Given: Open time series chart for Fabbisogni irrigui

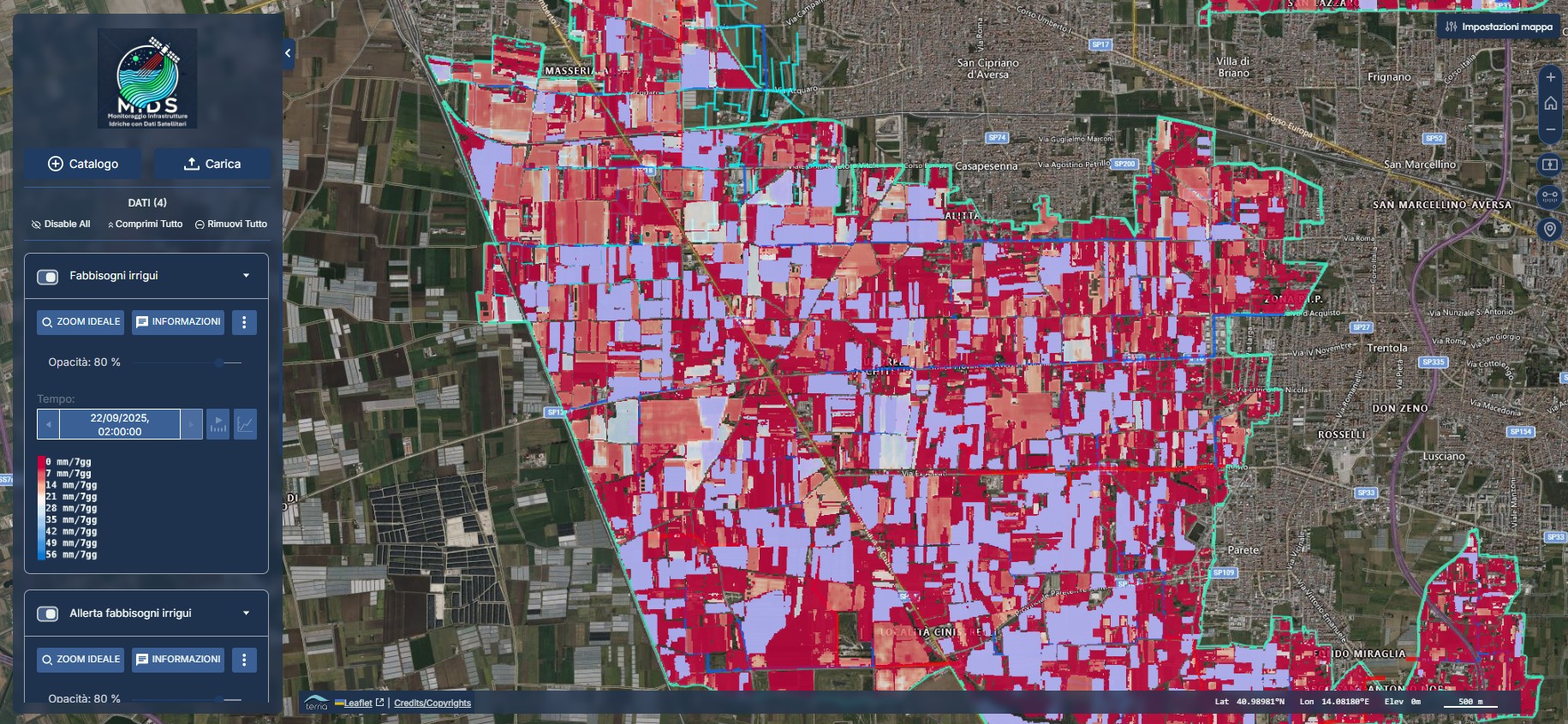Looking at the screenshot, I should click(x=246, y=424).
